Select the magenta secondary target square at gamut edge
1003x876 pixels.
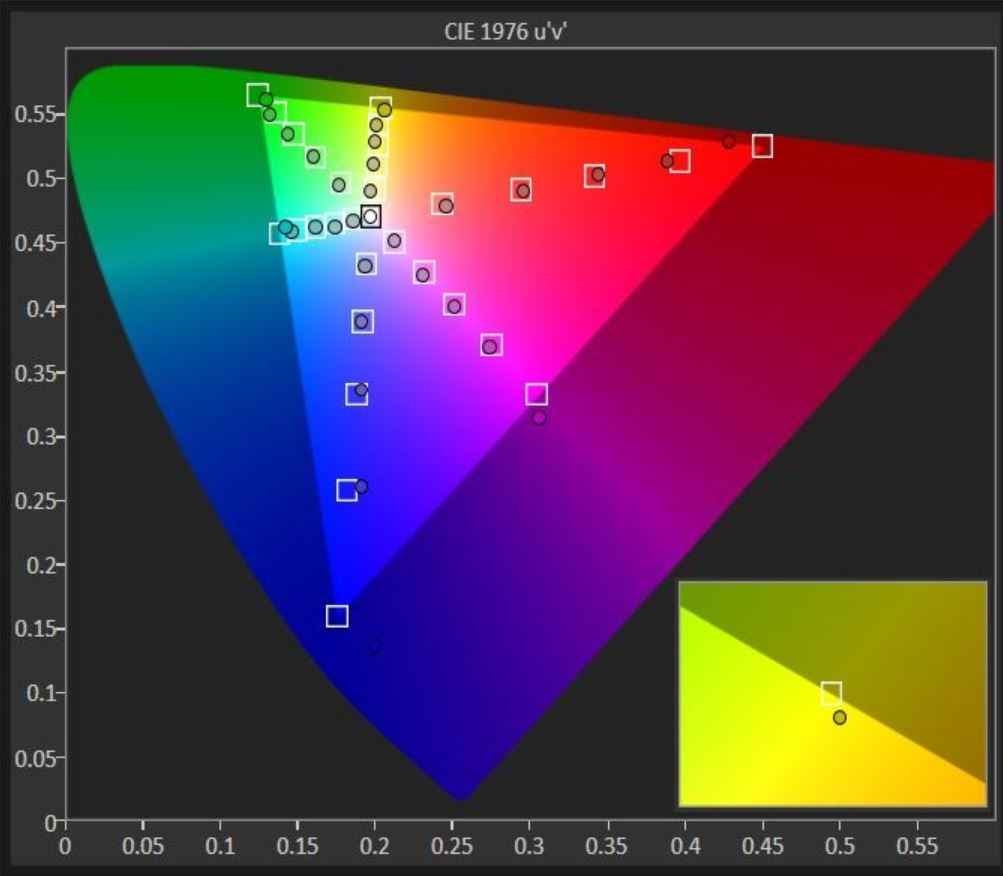[x=536, y=394]
